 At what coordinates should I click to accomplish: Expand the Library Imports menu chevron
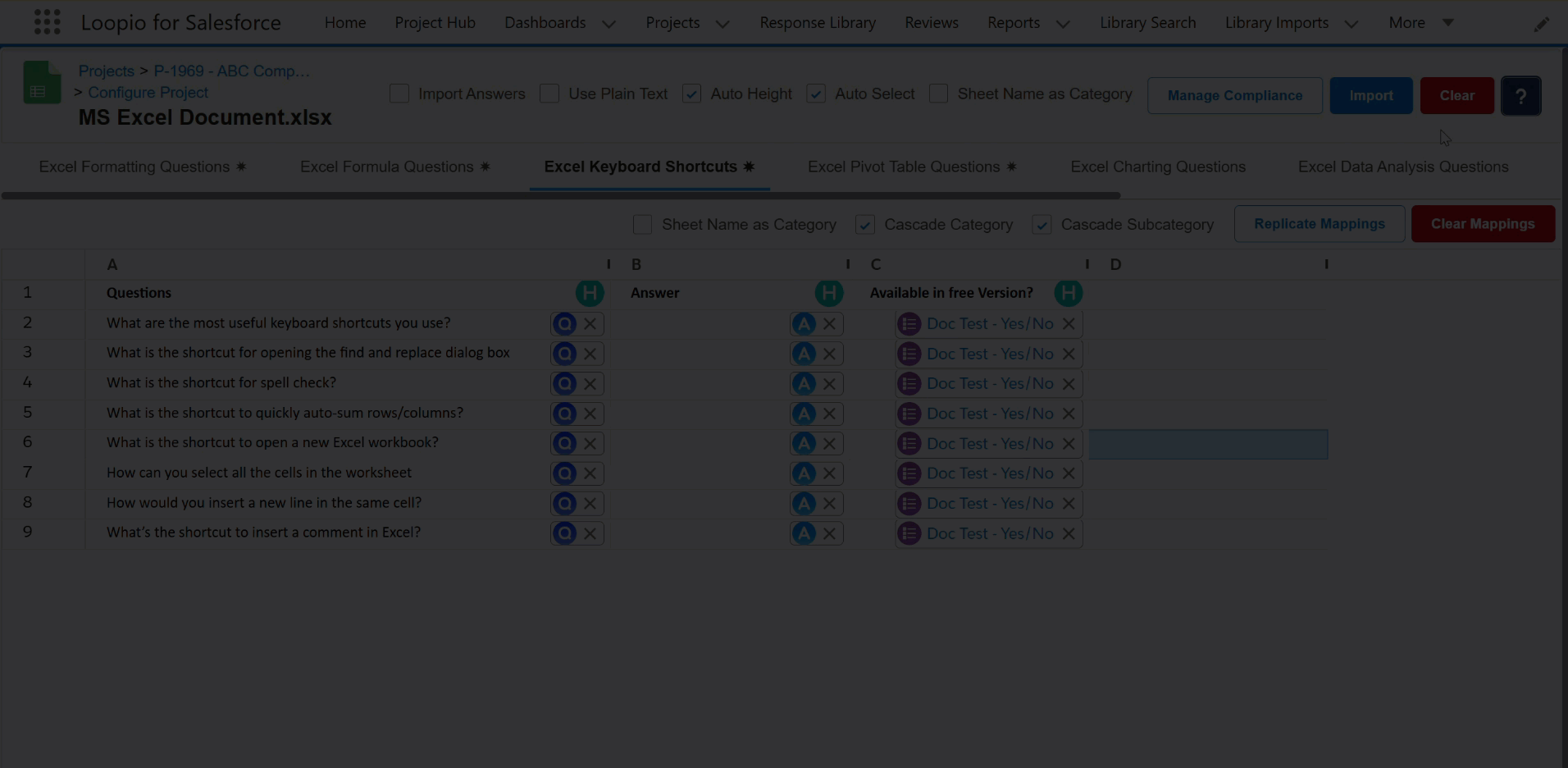point(1351,24)
